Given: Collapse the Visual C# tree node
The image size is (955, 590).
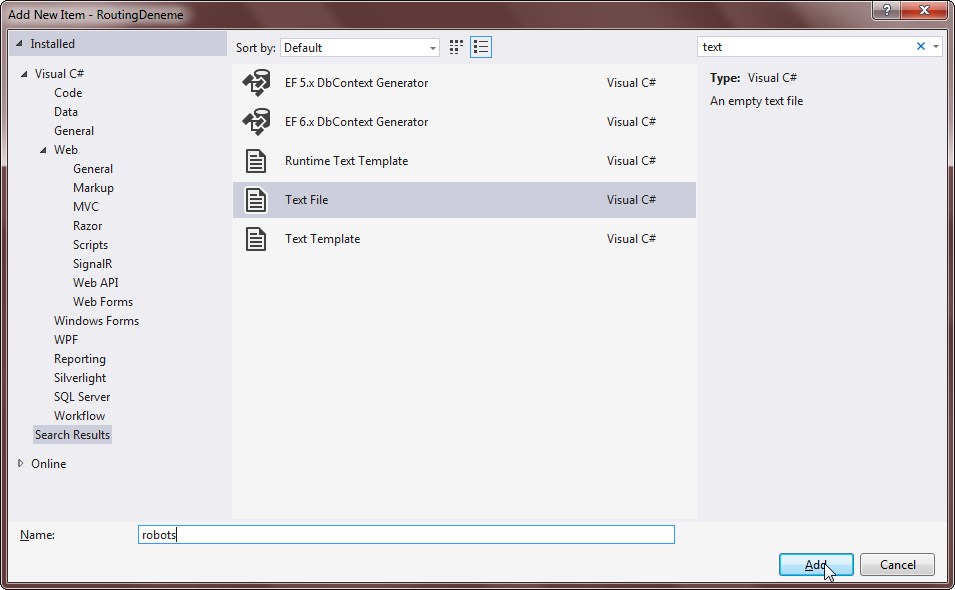Looking at the screenshot, I should pos(24,74).
